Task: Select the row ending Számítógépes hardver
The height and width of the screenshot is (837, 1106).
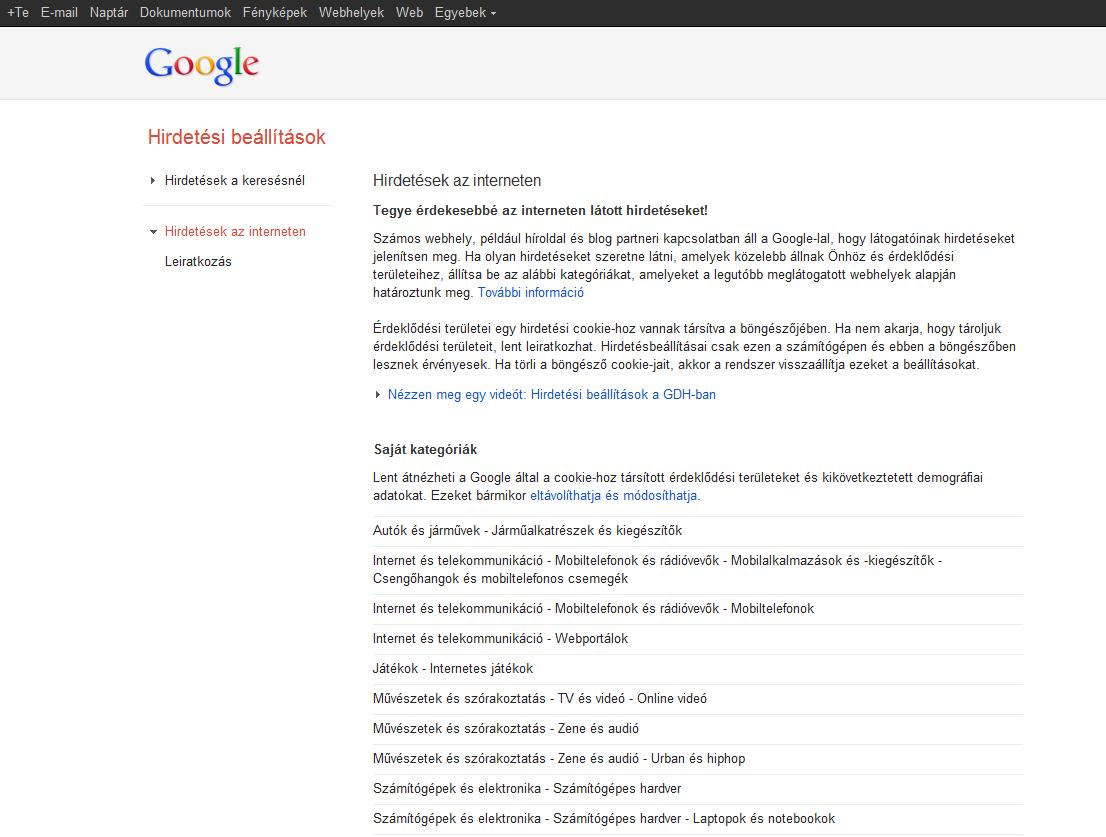Action: click(x=698, y=788)
